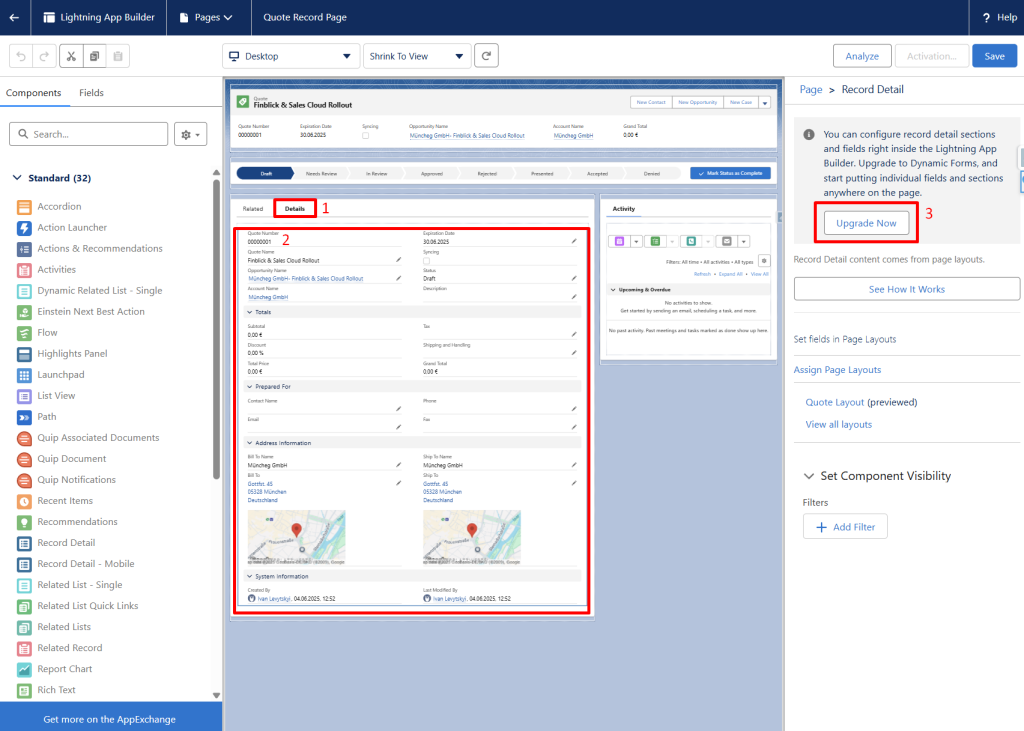The image size is (1024, 731).
Task: Select the Accordion component icon
Action: (x=24, y=207)
